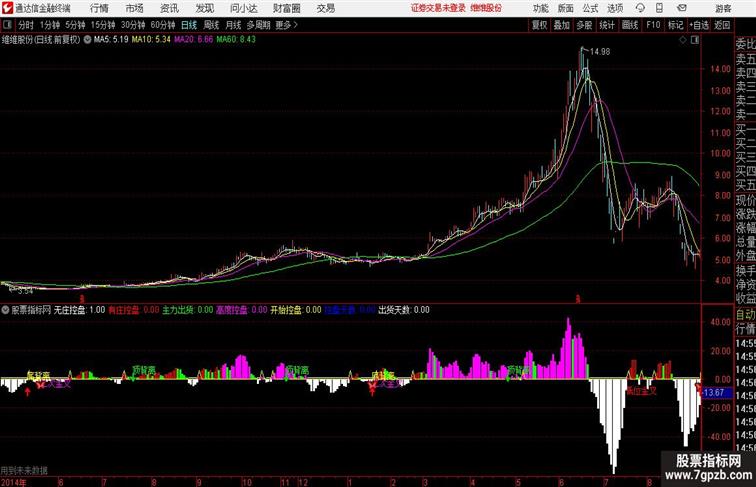Open the 公式 menu
The width and height of the screenshot is (756, 487).
(x=590, y=8)
